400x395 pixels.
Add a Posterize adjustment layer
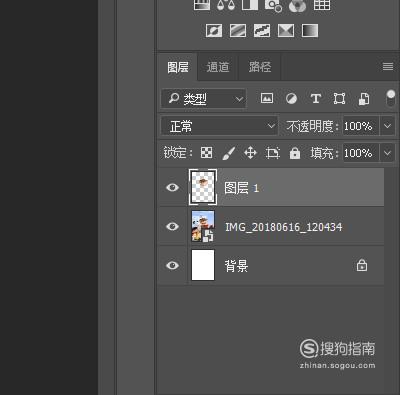click(x=238, y=31)
